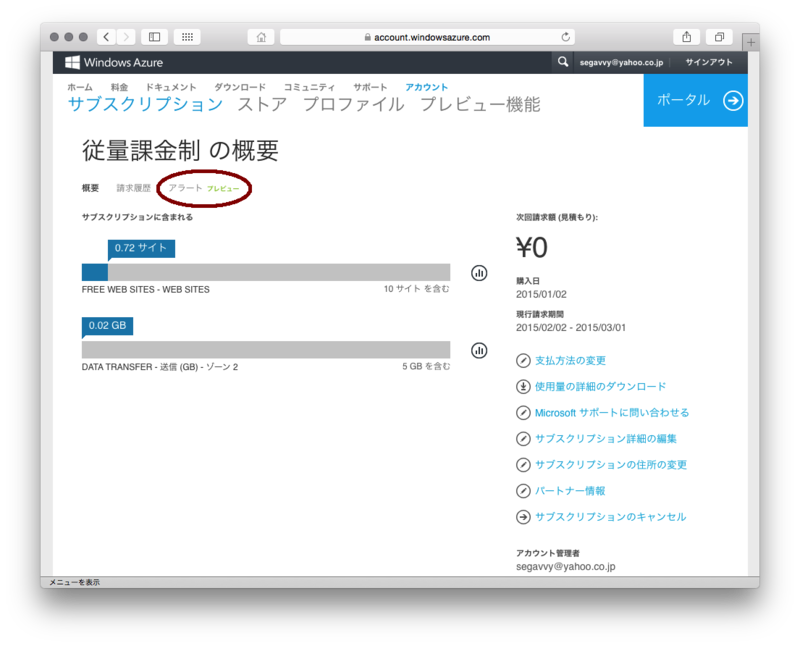This screenshot has width=800, height=646.
Task: Open the 支払方法の変更 link
Action: (x=570, y=361)
